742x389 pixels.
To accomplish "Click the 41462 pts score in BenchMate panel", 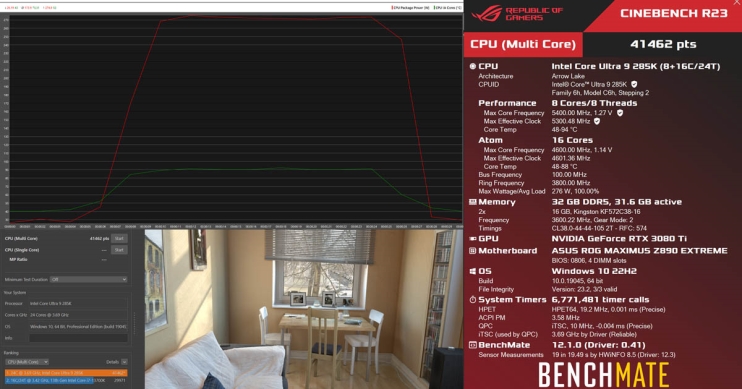I will [x=663, y=44].
